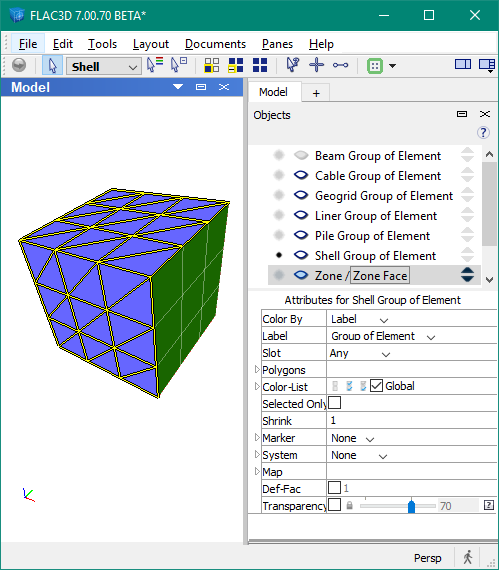Viewport: 499px width, 570px height.
Task: Click the crosshair center tool icon
Action: [317, 65]
